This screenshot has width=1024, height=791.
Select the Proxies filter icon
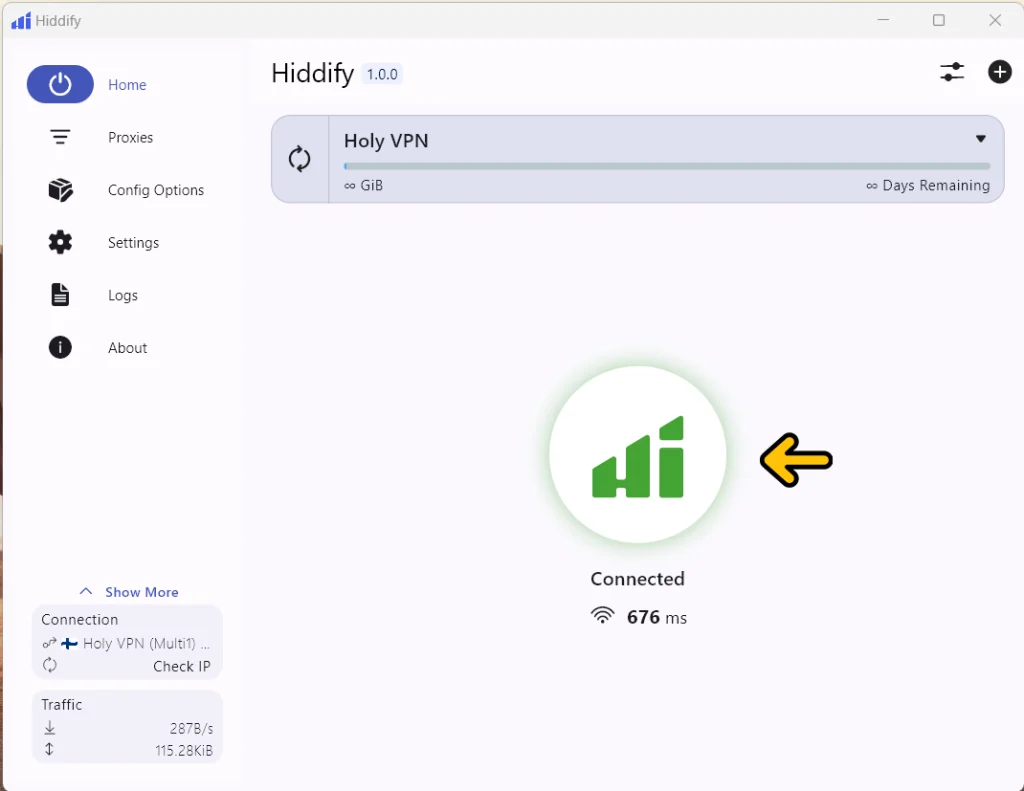pyautogui.click(x=60, y=137)
